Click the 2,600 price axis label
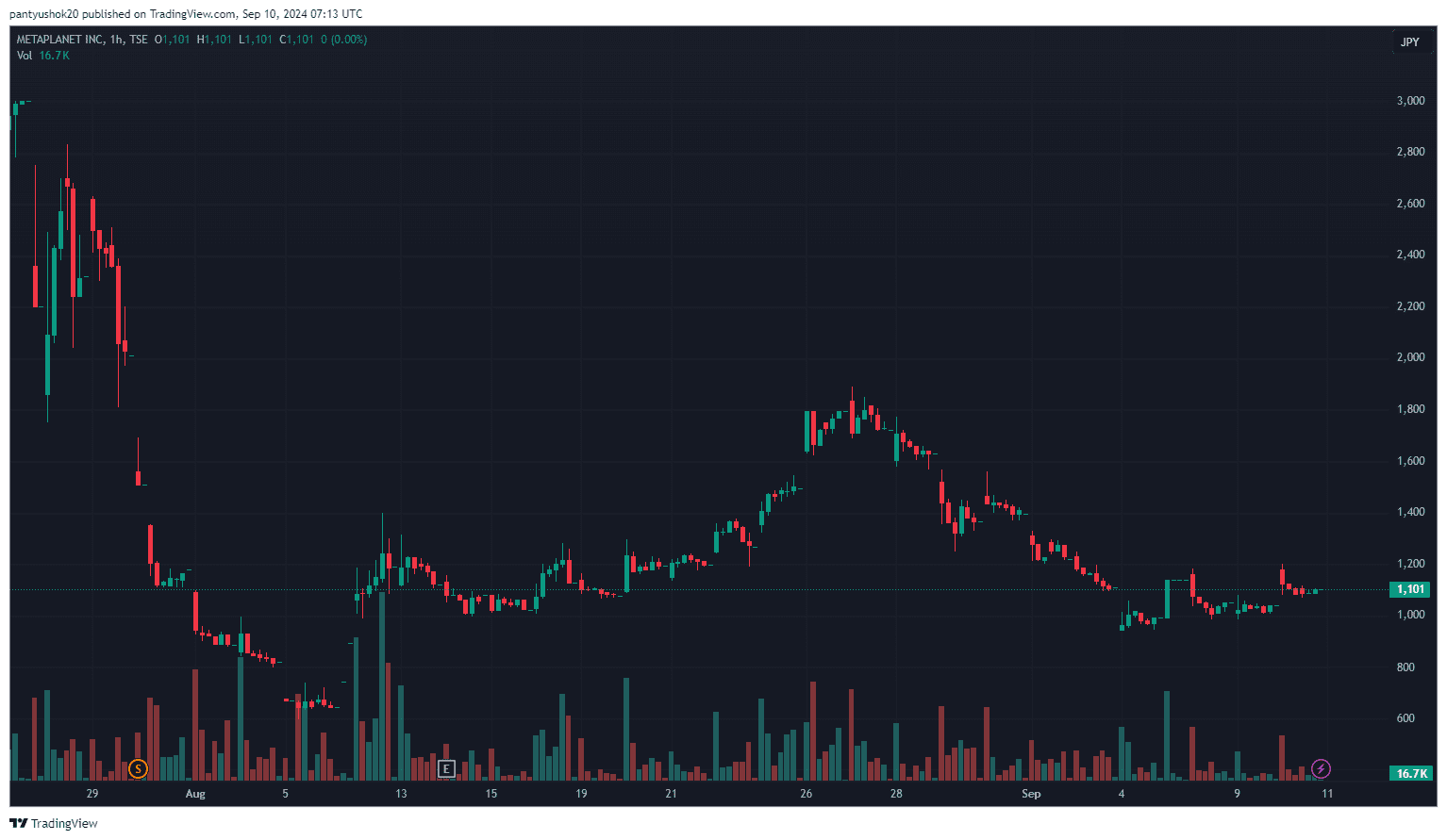This screenshot has width=1447, height=840. 1410,204
